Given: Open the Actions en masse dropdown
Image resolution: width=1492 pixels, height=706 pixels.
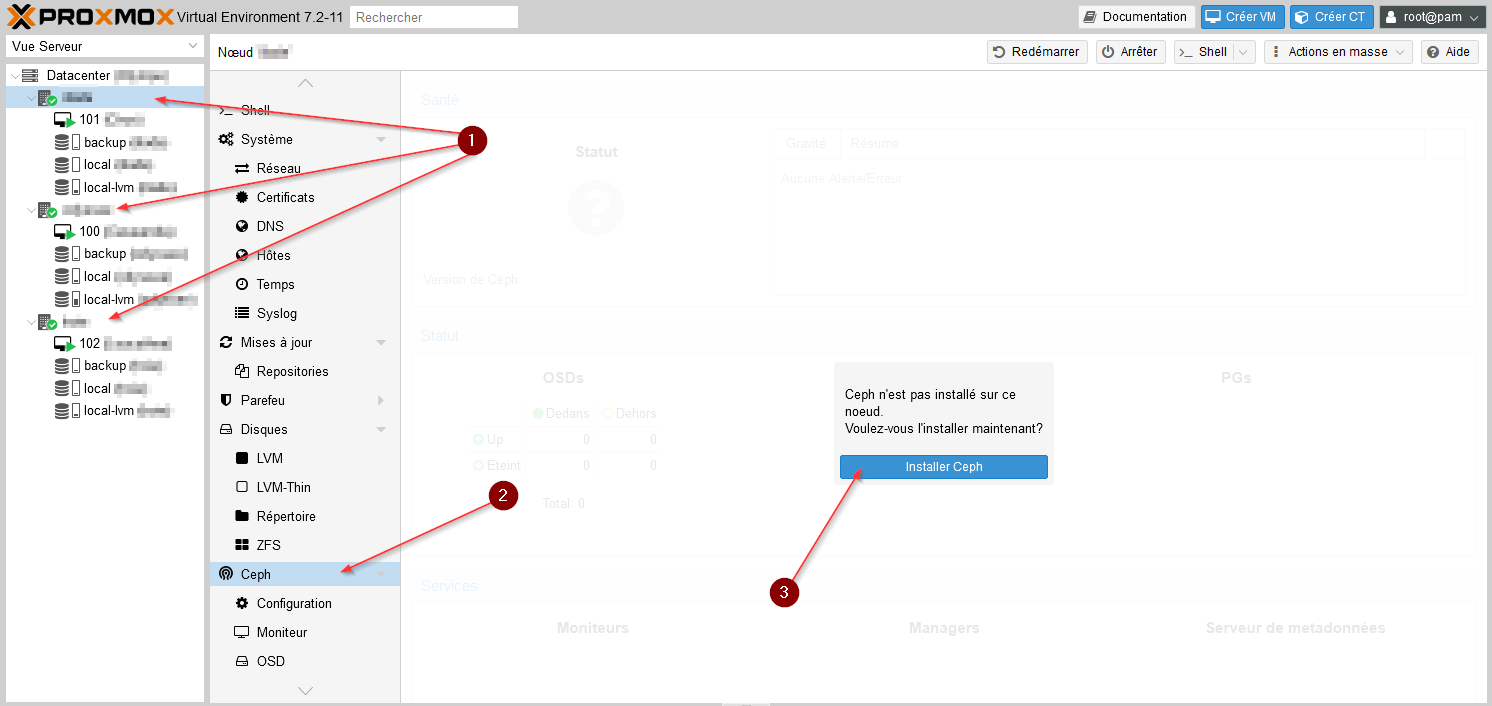Looking at the screenshot, I should [x=1337, y=52].
